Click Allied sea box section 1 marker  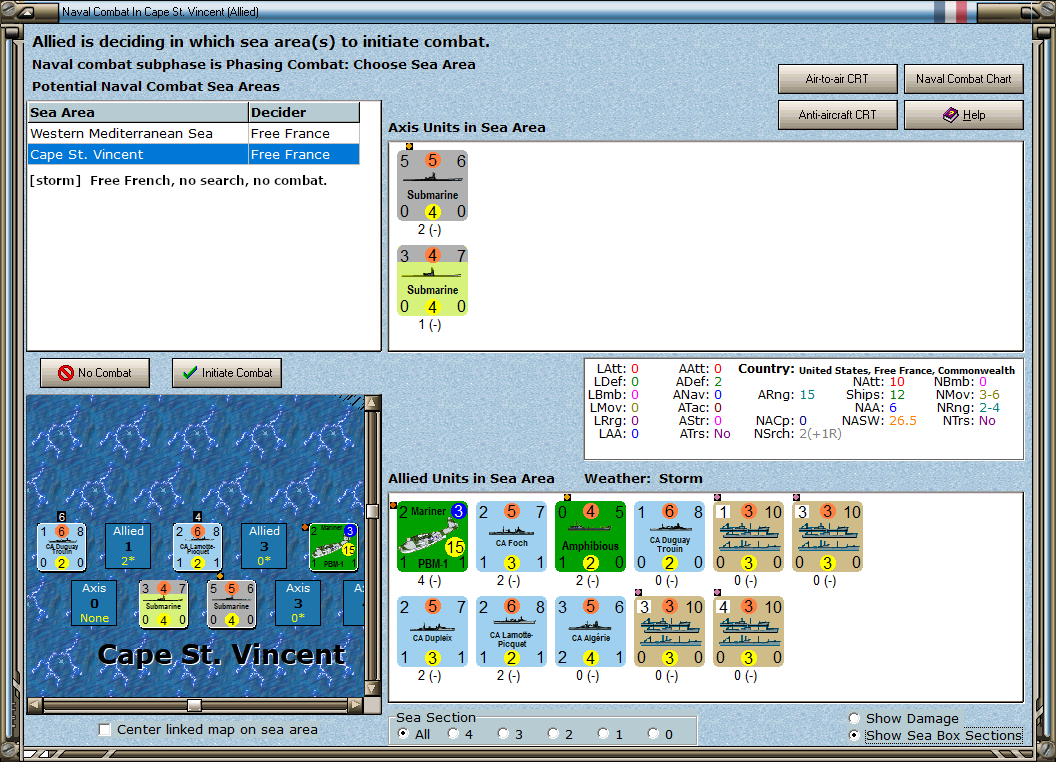tap(128, 546)
